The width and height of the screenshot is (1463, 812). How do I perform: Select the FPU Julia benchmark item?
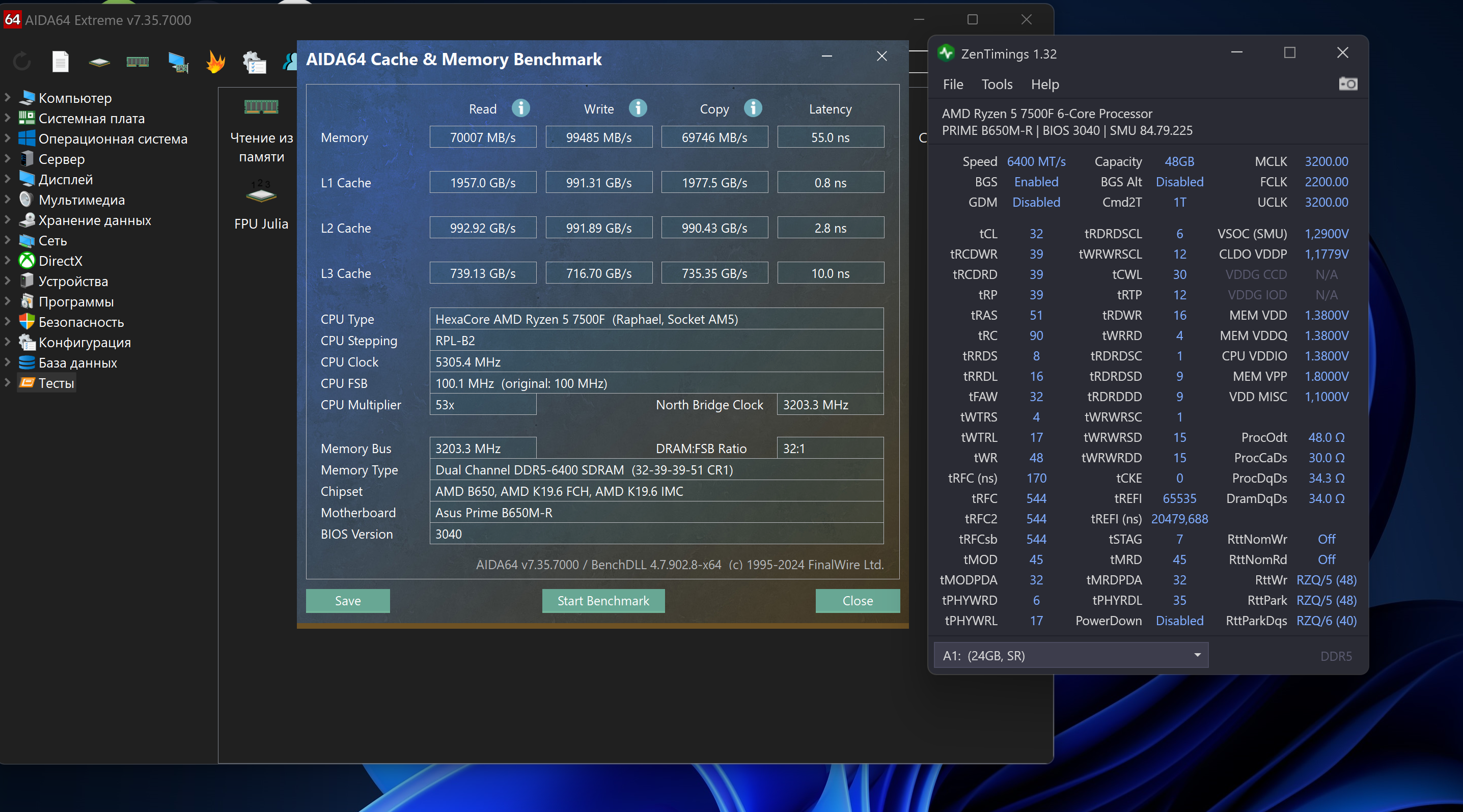coord(261,205)
